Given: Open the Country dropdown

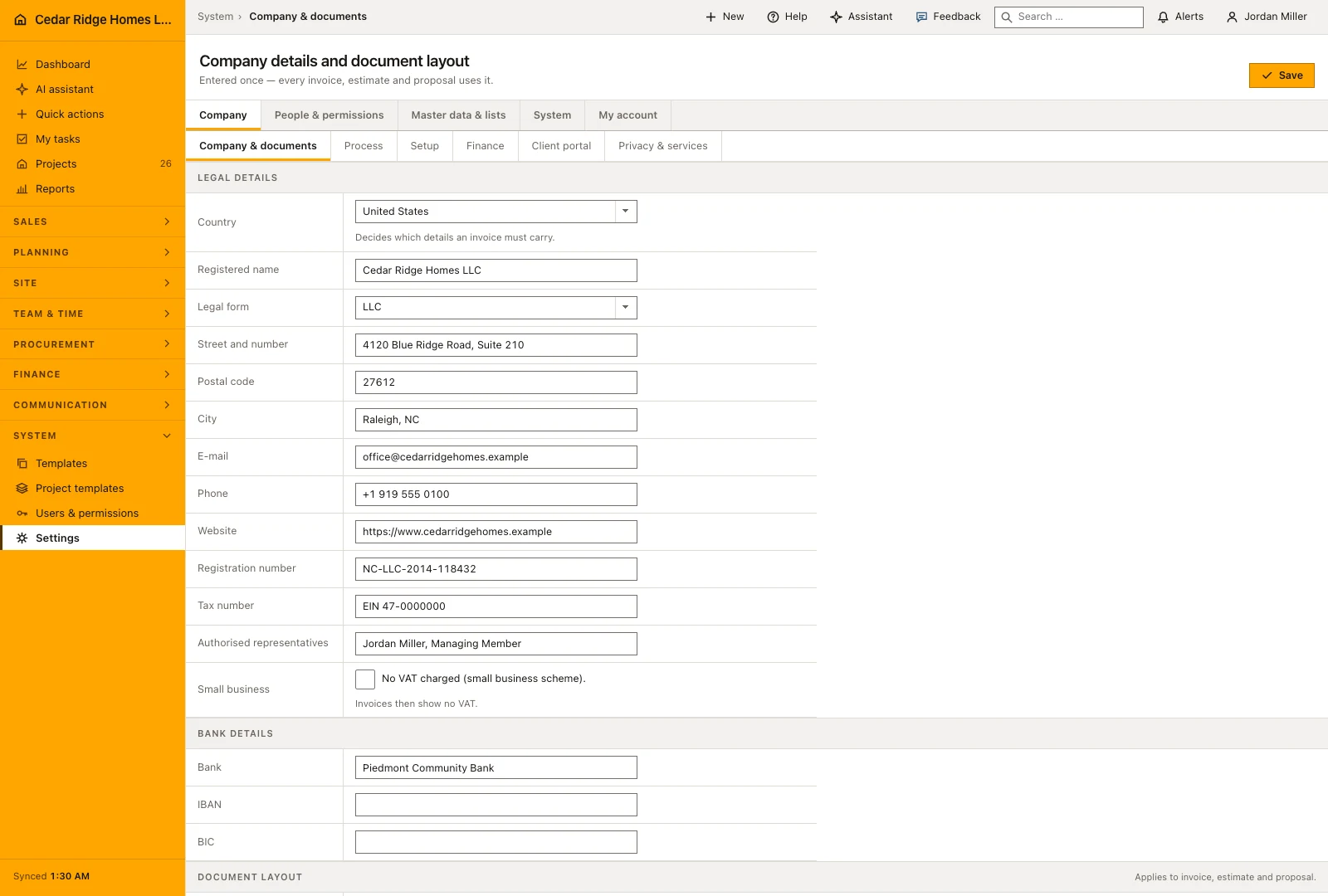Looking at the screenshot, I should (496, 212).
